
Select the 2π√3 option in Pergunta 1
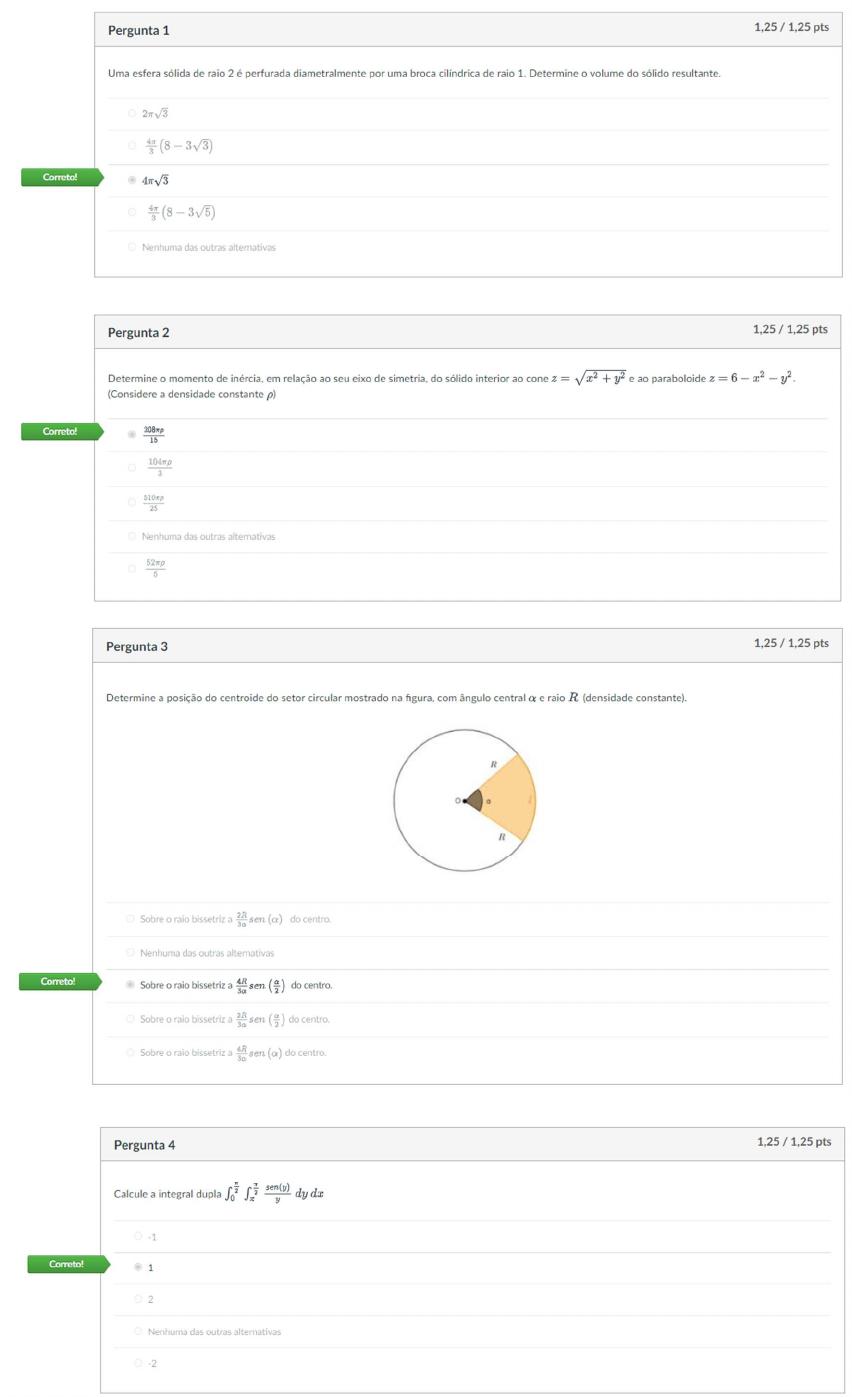[x=132, y=114]
